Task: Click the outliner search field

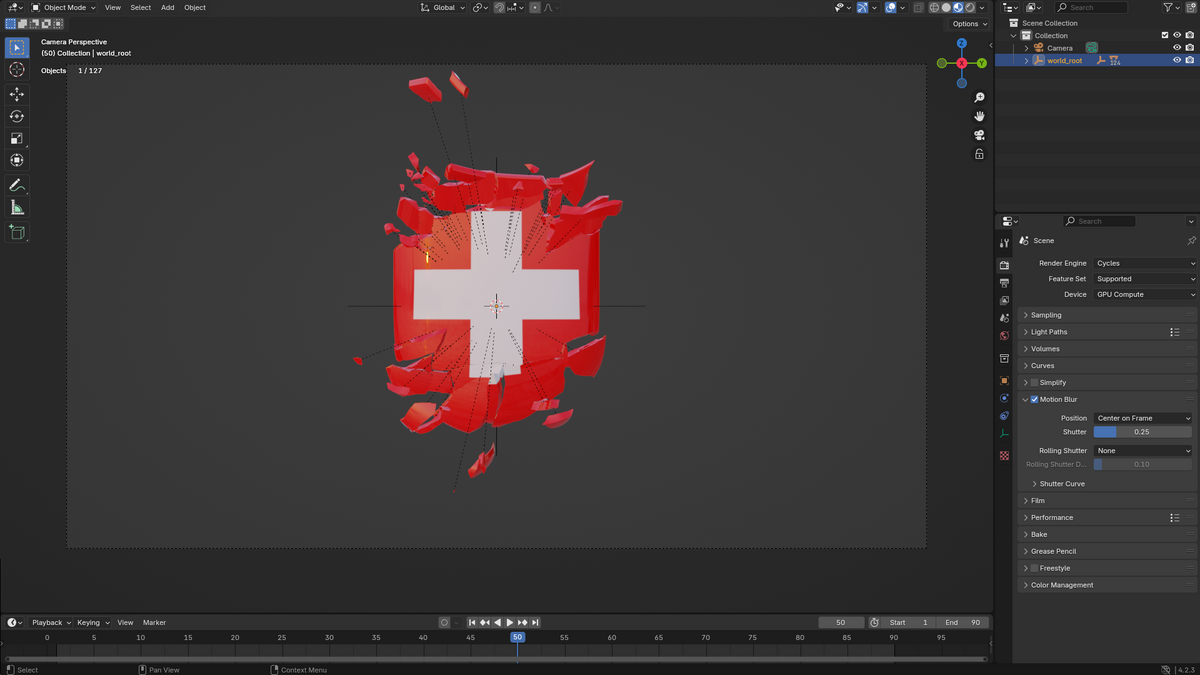Action: click(x=1093, y=7)
